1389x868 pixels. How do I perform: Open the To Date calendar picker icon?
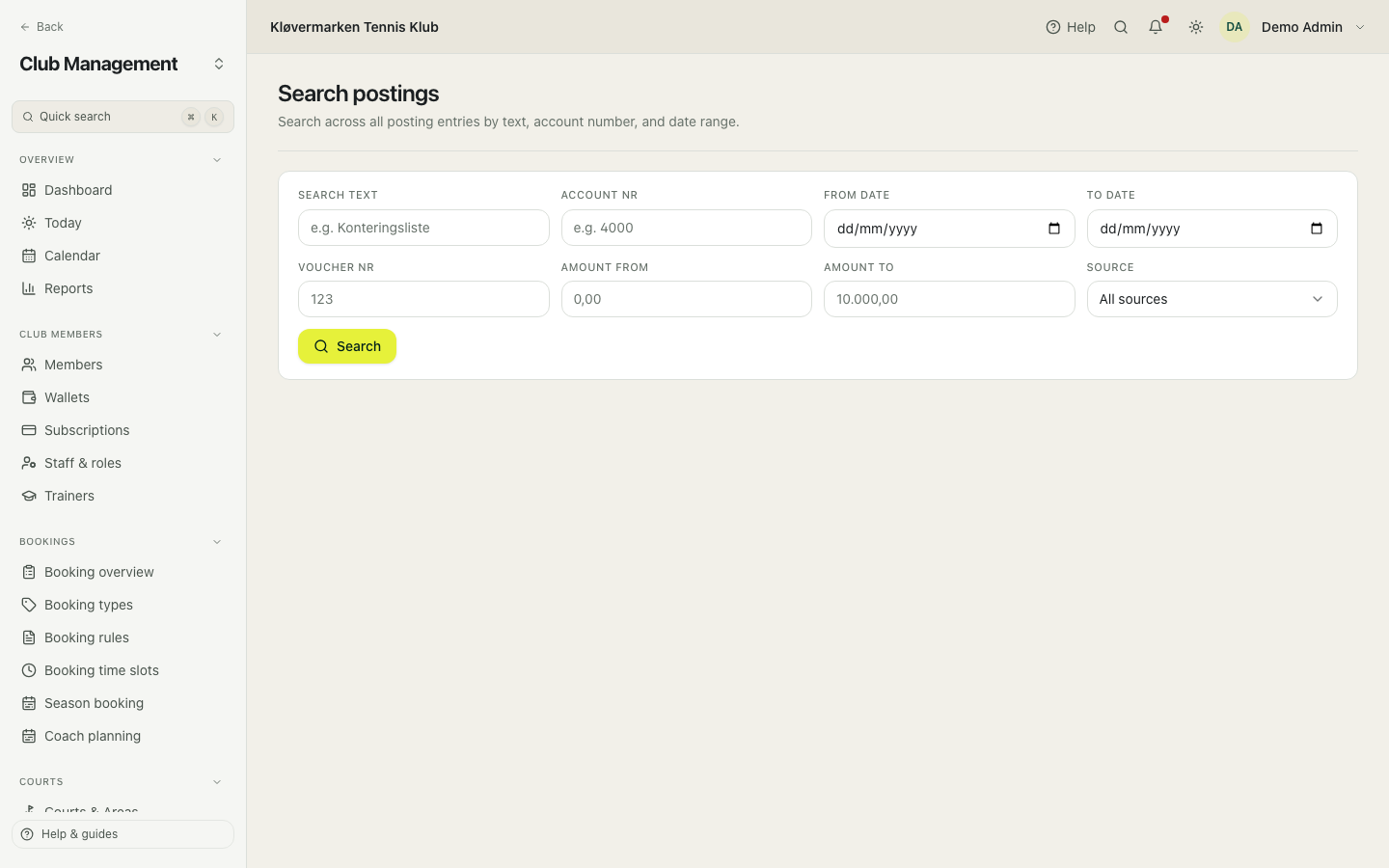point(1317,229)
